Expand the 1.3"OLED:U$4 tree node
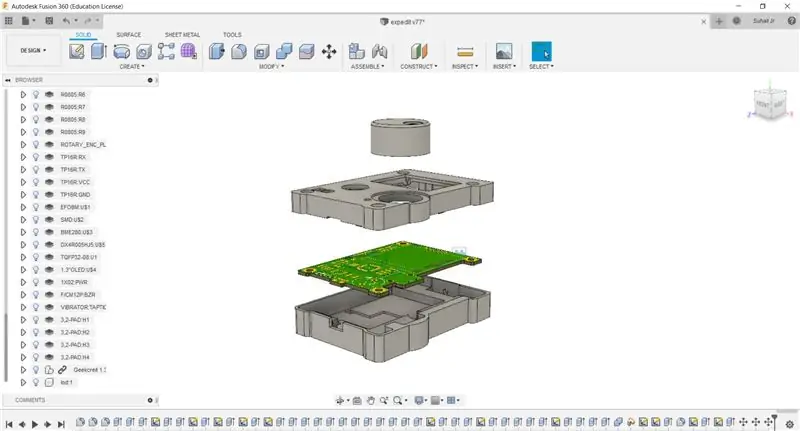Image resolution: width=800 pixels, height=431 pixels. [23, 270]
